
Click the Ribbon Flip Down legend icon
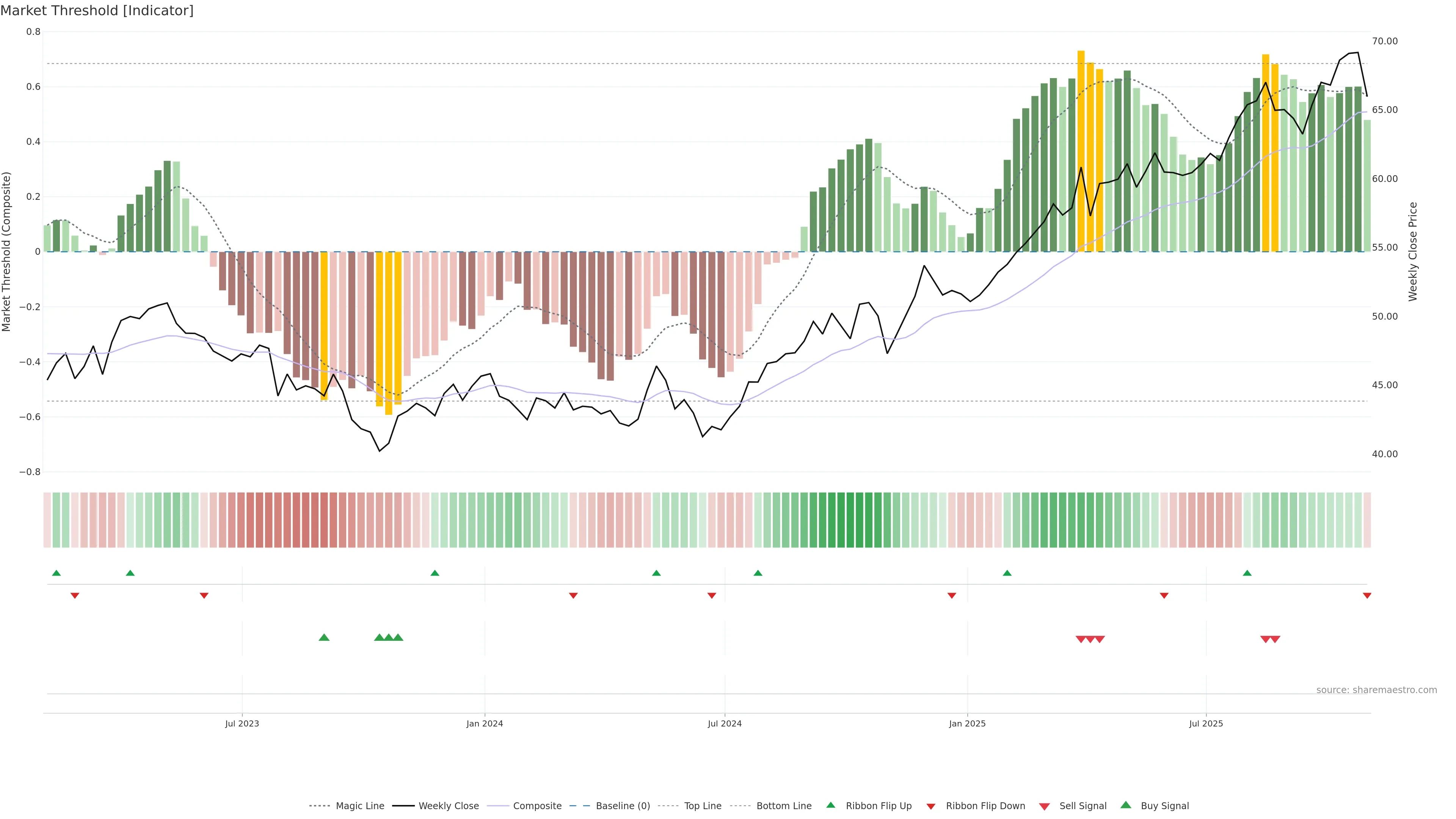931,806
